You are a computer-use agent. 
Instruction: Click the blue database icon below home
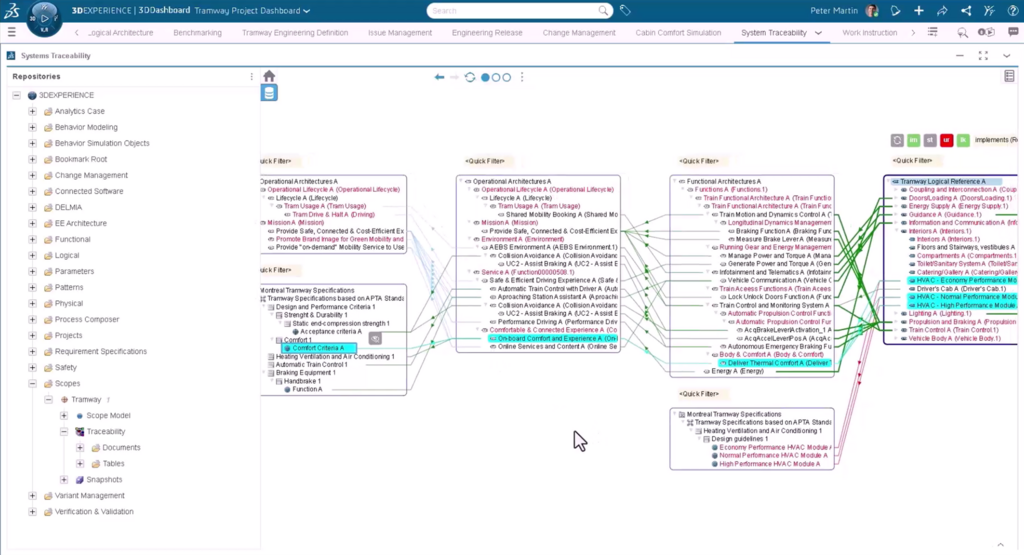(x=269, y=94)
